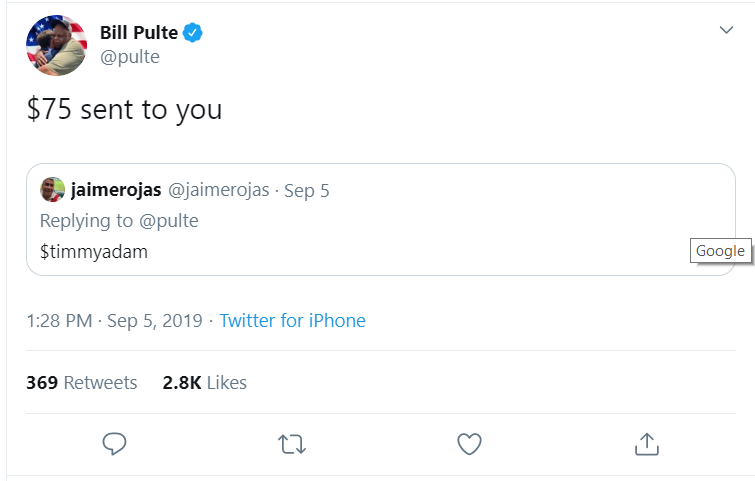Image resolution: width=755 pixels, height=481 pixels.
Task: Expand the tweet options chevron menu
Action: [x=727, y=31]
